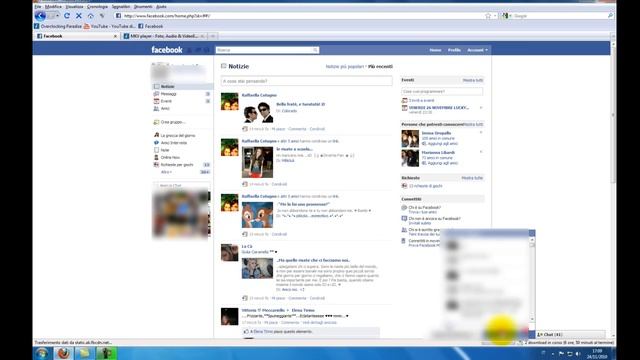Open Online Now in left sidebar

pos(167,158)
